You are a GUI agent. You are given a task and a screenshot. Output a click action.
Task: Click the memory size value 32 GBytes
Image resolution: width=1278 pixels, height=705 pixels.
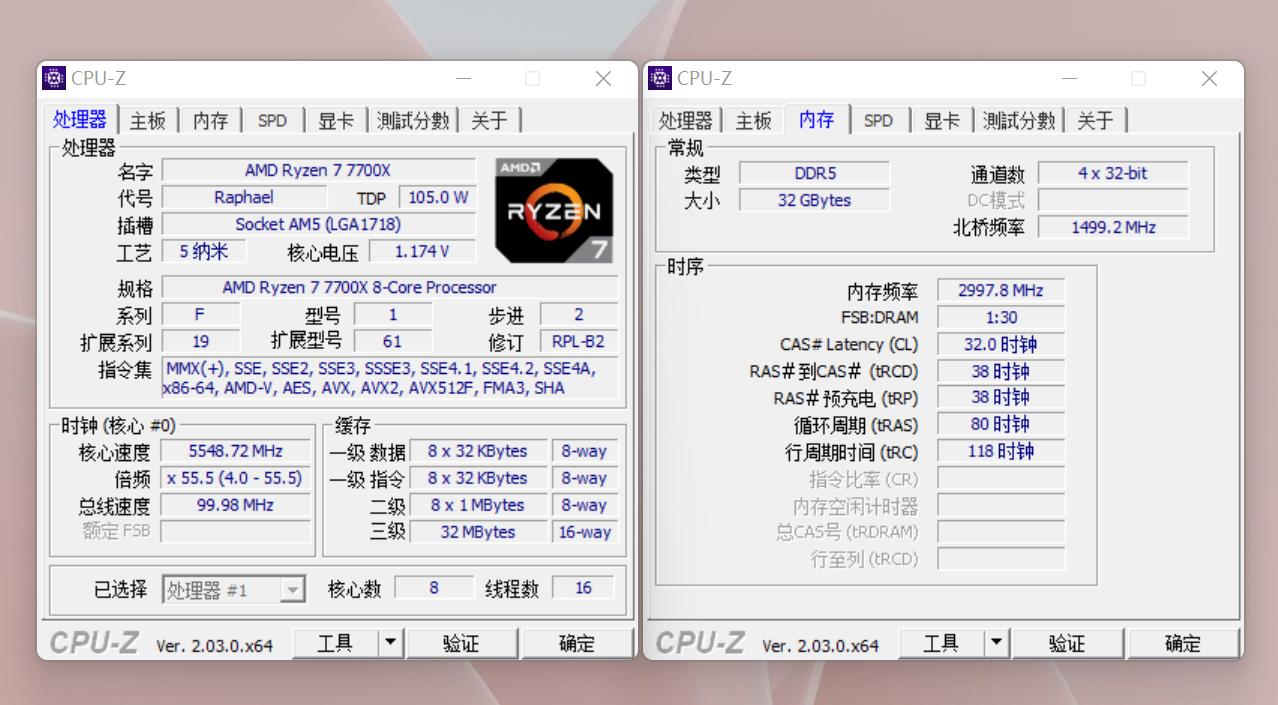pyautogui.click(x=815, y=201)
